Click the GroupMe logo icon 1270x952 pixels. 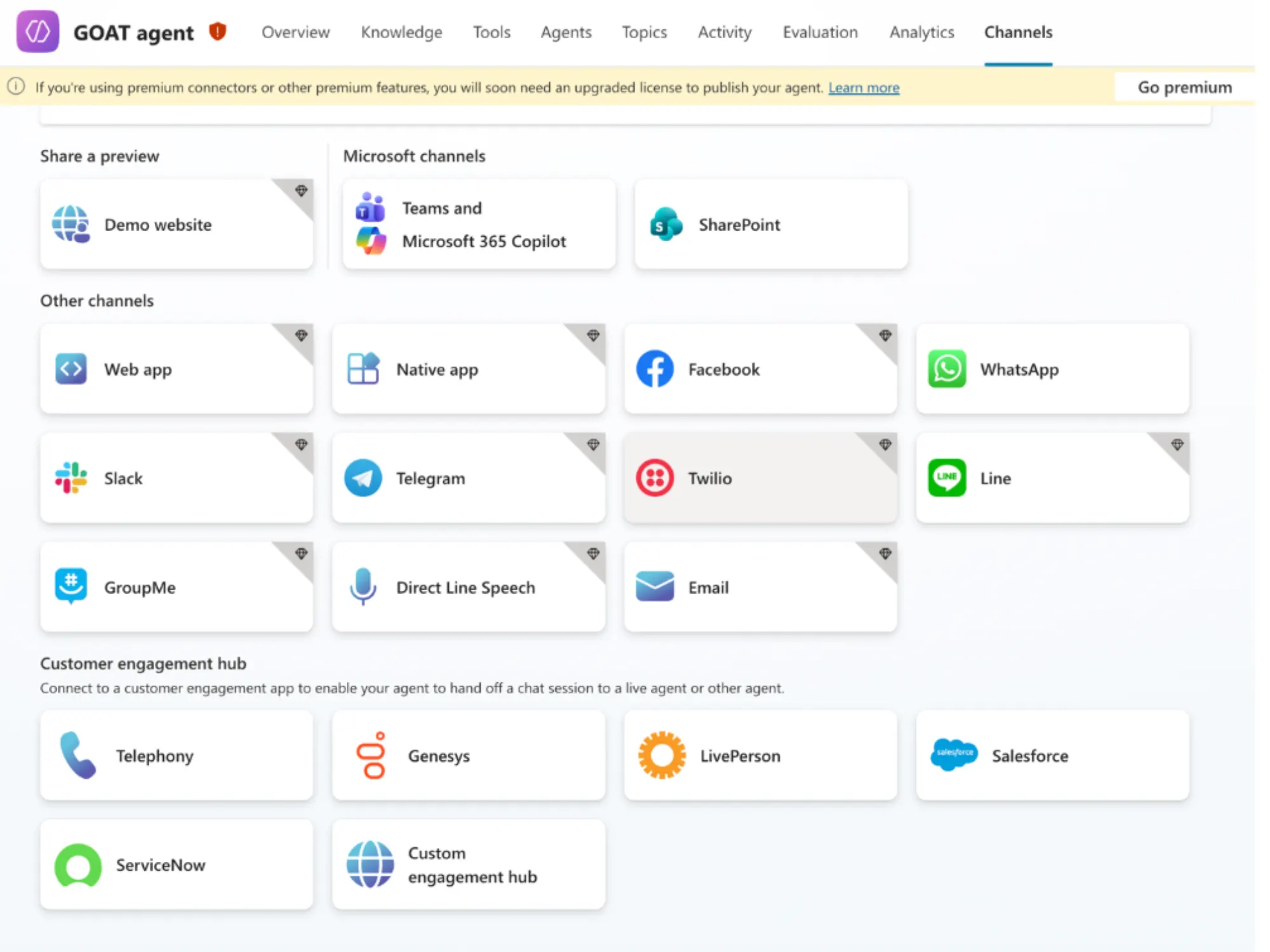pos(70,586)
